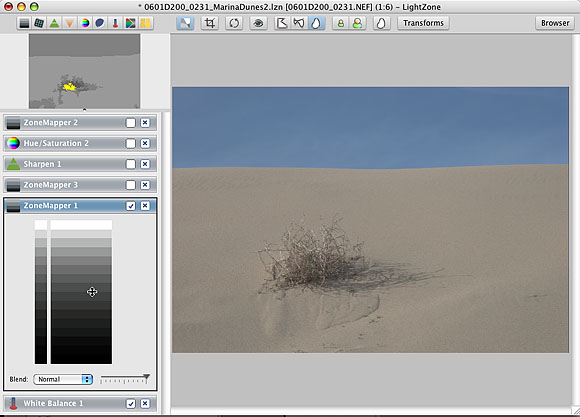Open the Blend mode Normal dropdown
580x417 pixels.
63,379
